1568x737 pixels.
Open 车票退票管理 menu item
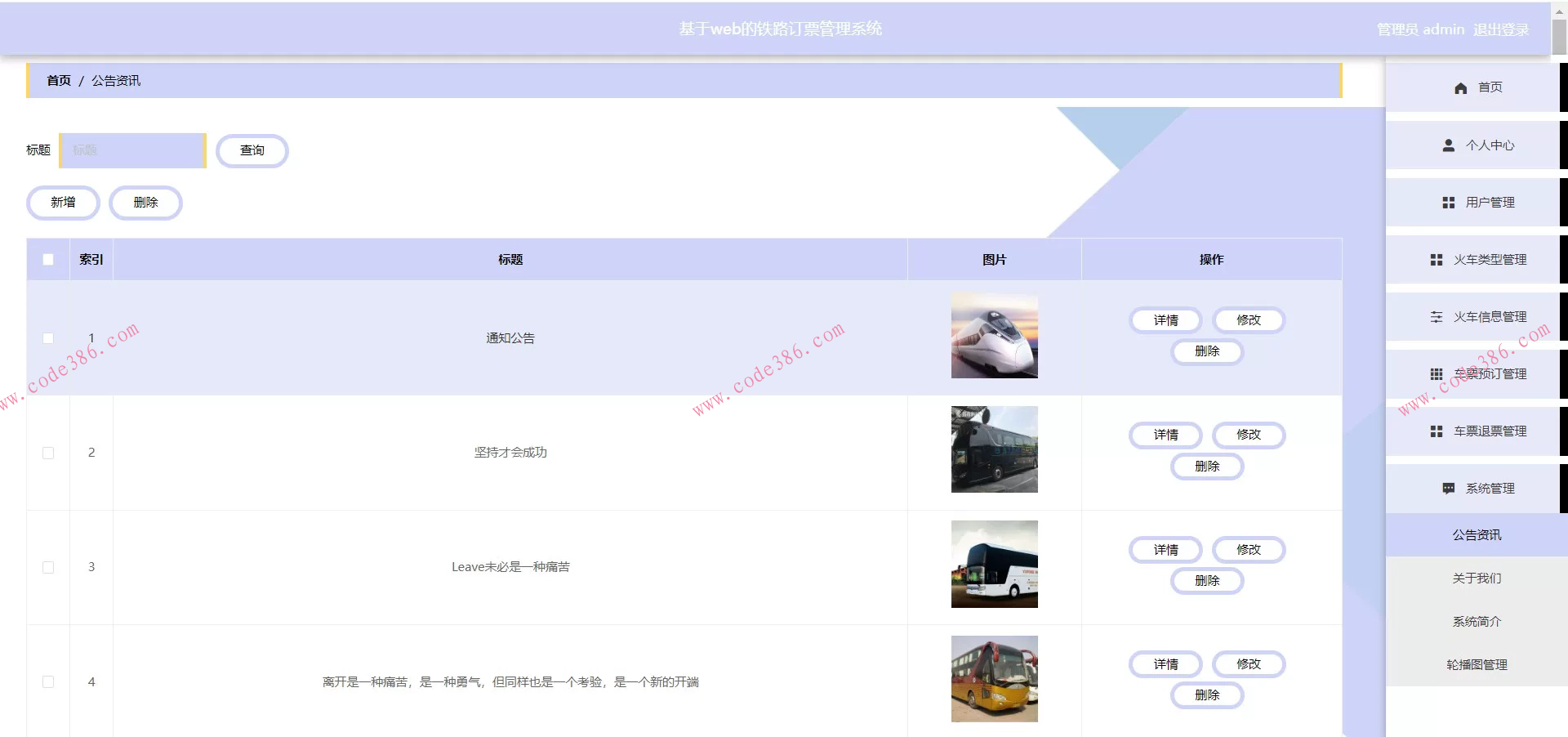pyautogui.click(x=1477, y=431)
